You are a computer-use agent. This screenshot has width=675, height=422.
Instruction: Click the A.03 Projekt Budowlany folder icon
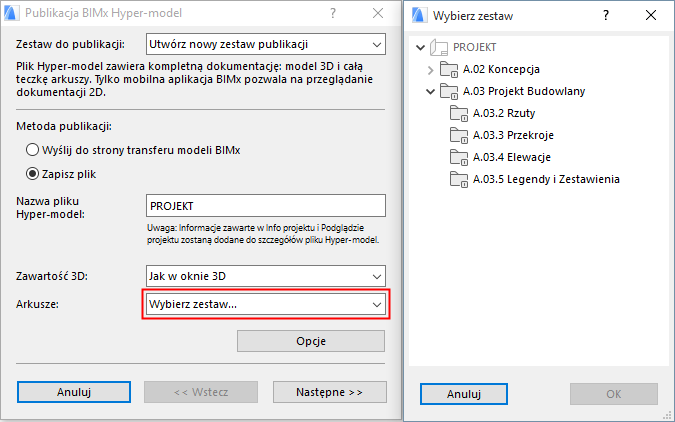pos(449,91)
